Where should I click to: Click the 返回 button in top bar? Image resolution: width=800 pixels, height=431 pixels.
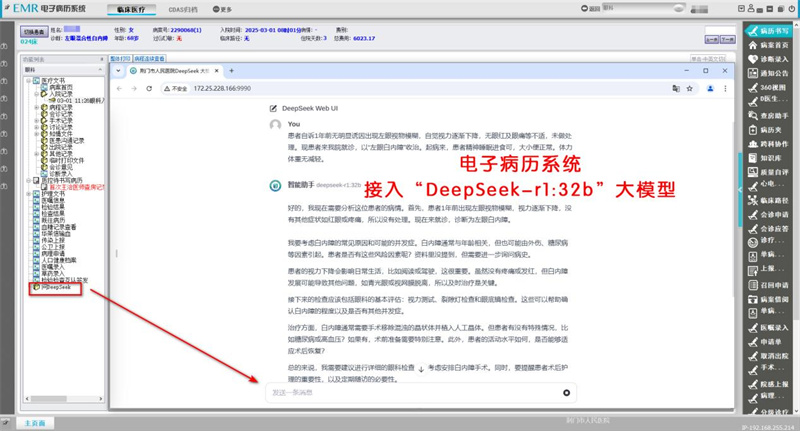pyautogui.click(x=591, y=9)
